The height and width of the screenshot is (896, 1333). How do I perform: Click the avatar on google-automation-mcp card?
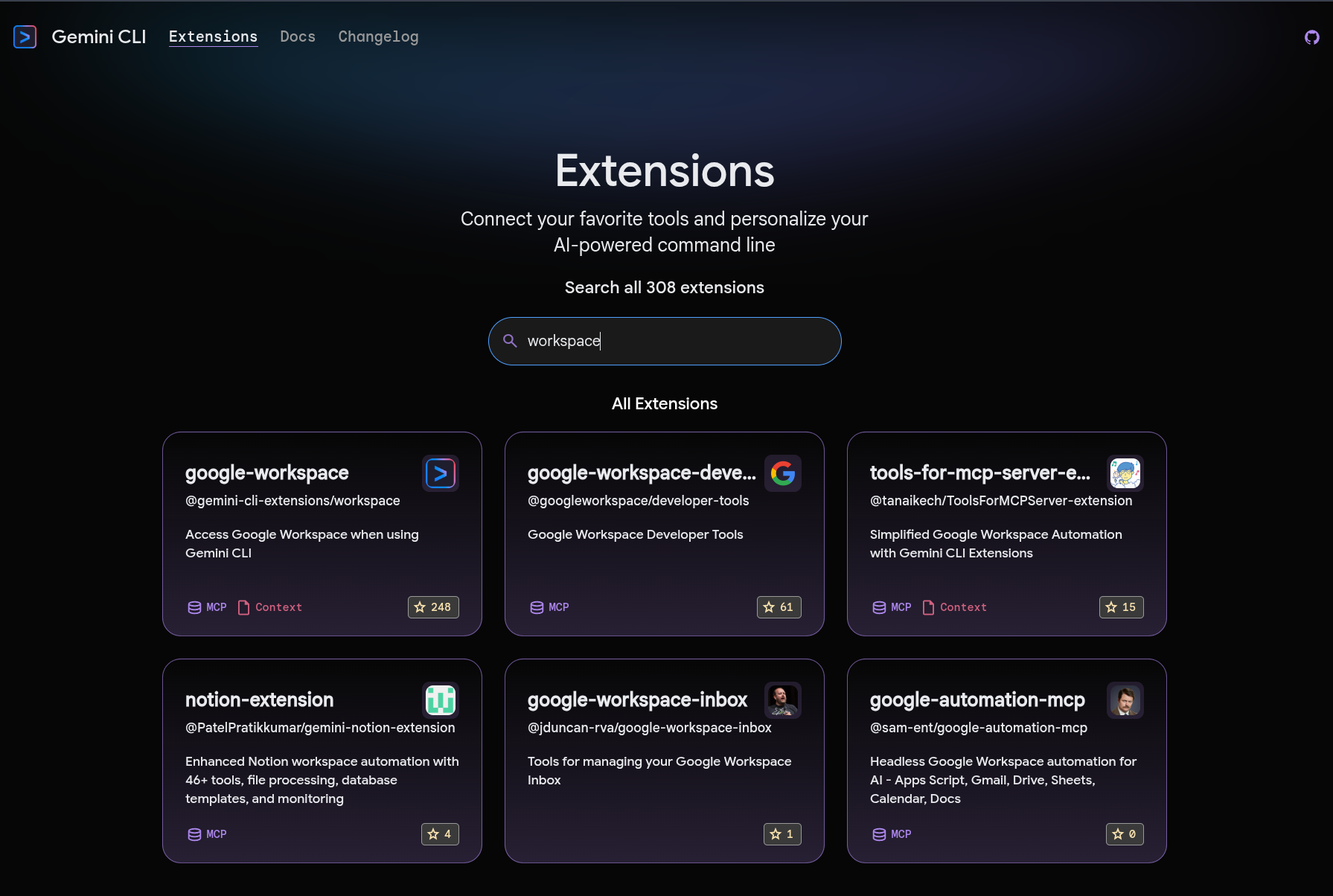click(x=1125, y=700)
